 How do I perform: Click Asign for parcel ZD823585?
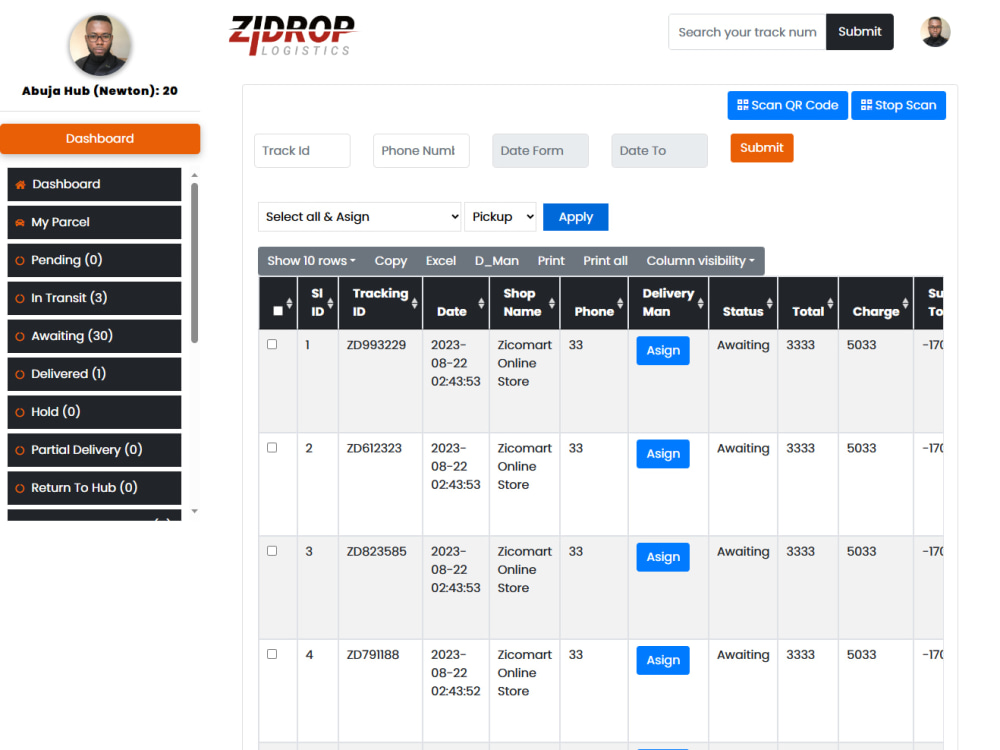(x=663, y=557)
